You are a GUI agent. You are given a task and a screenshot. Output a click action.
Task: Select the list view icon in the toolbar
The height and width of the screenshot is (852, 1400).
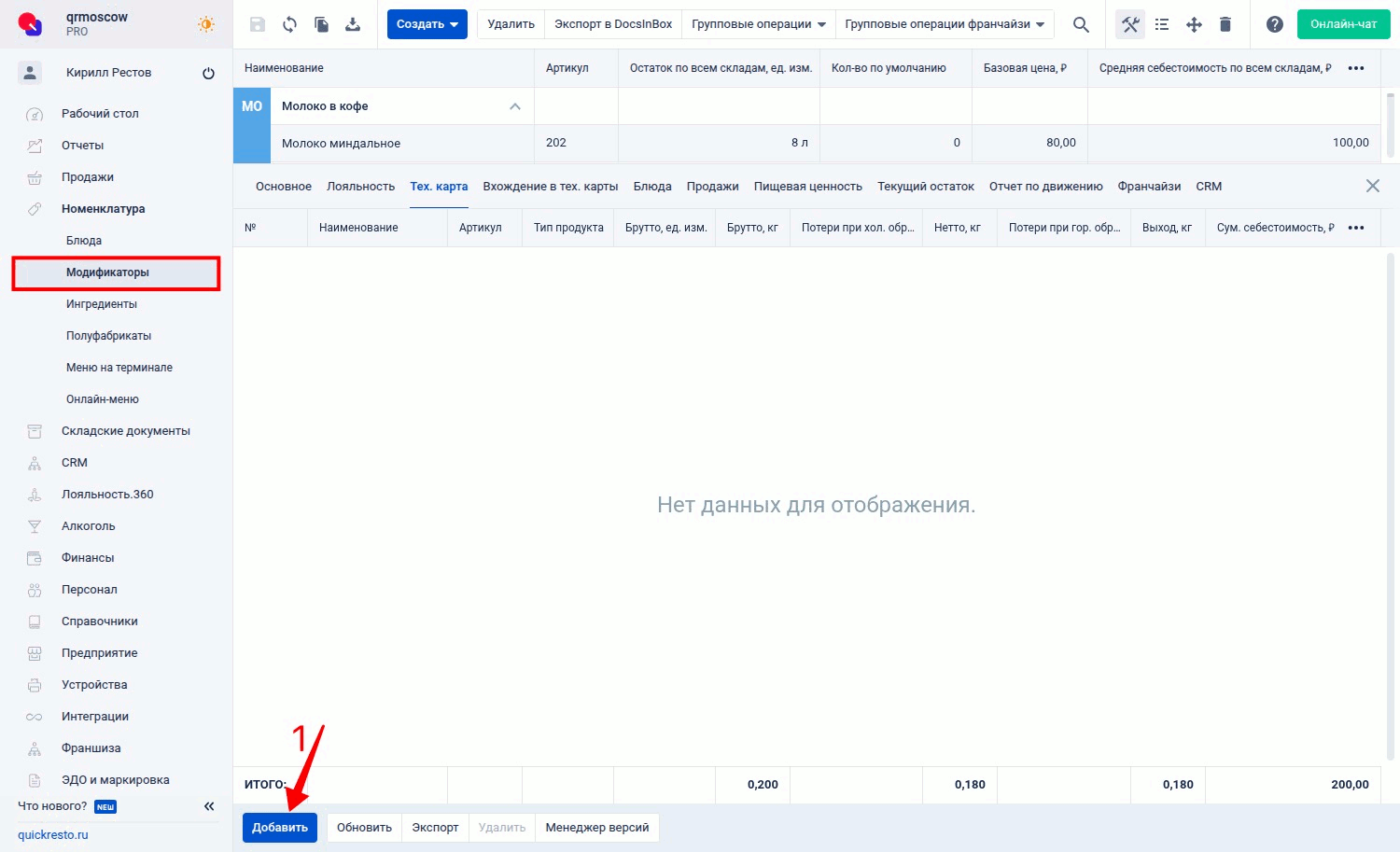(x=1161, y=24)
